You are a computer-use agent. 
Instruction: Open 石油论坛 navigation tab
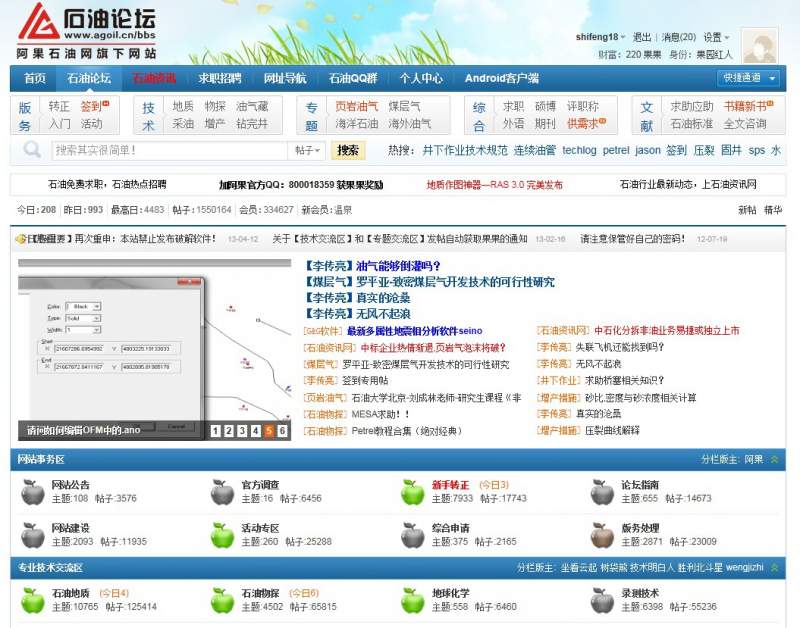89,78
